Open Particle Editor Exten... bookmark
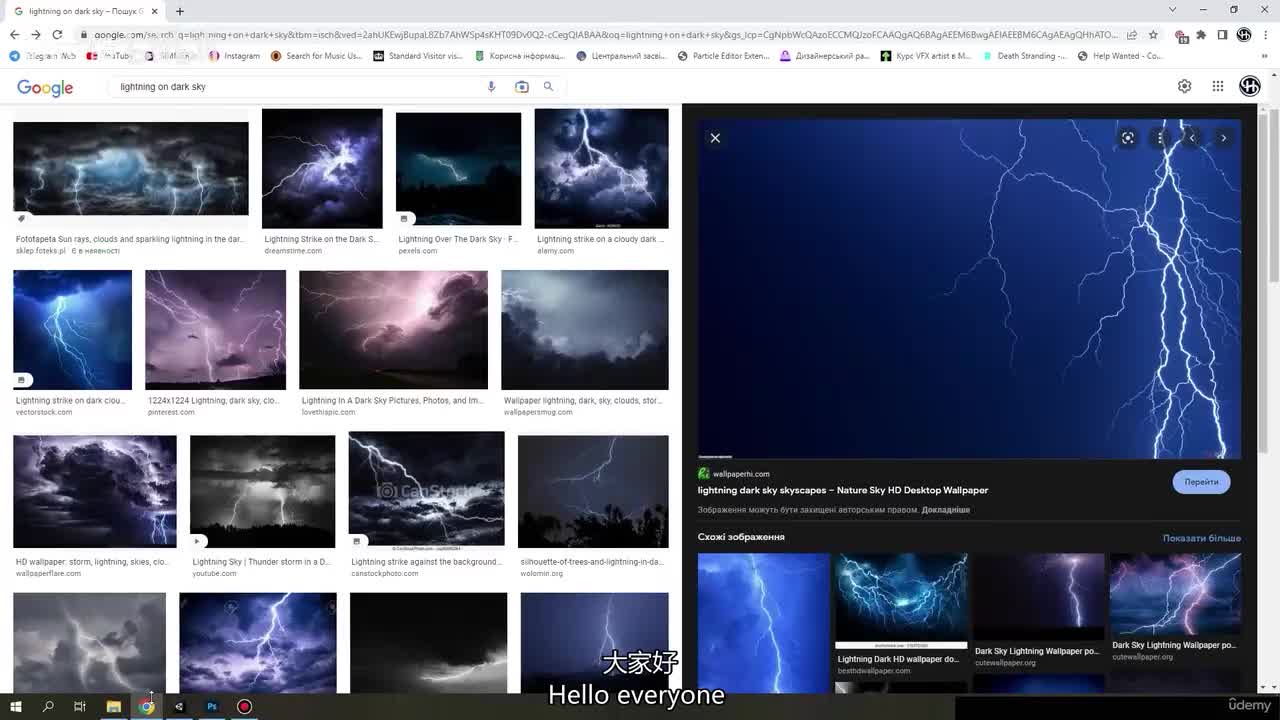 (x=724, y=56)
